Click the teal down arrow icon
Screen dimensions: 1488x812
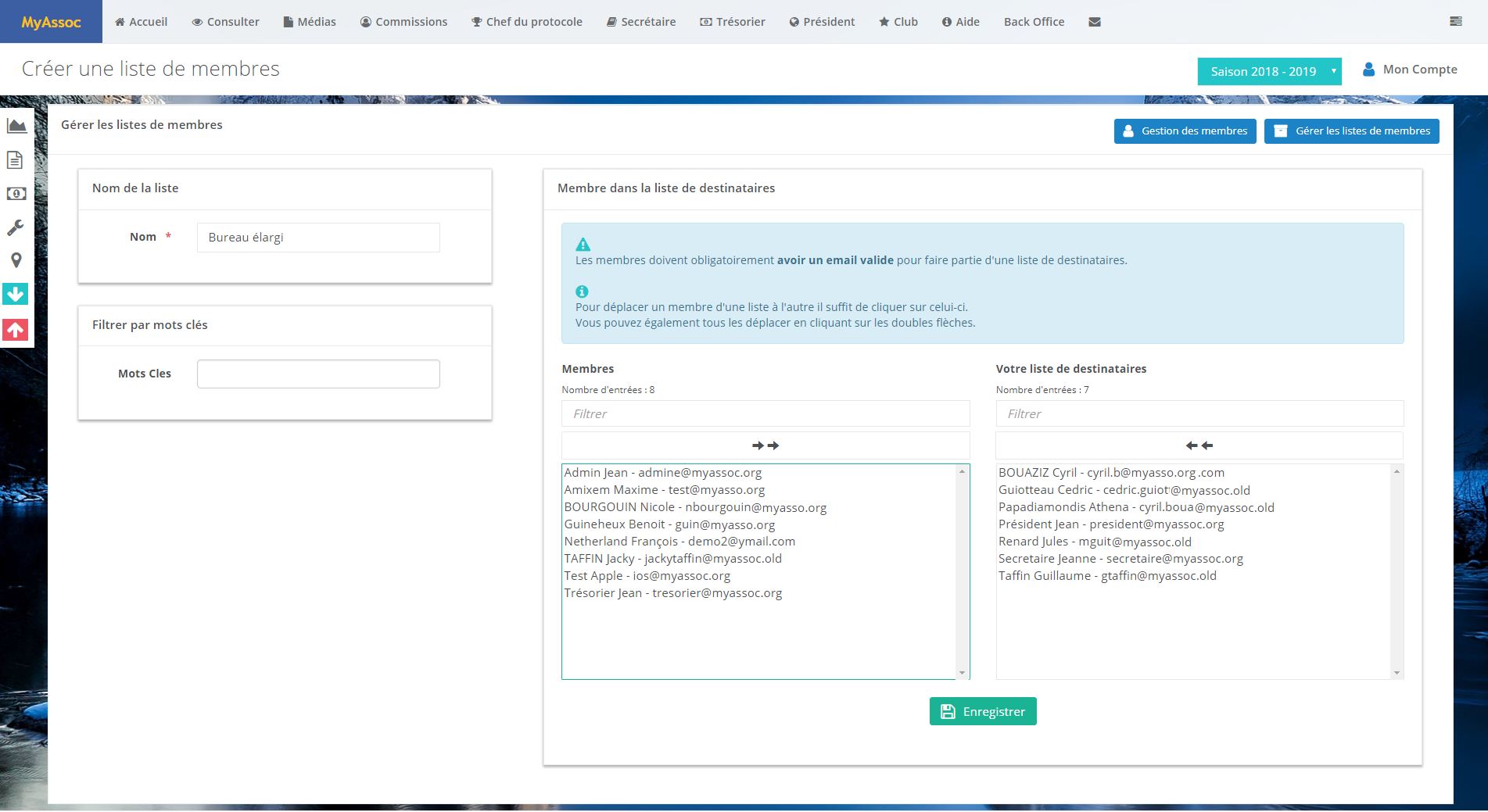pyautogui.click(x=16, y=294)
